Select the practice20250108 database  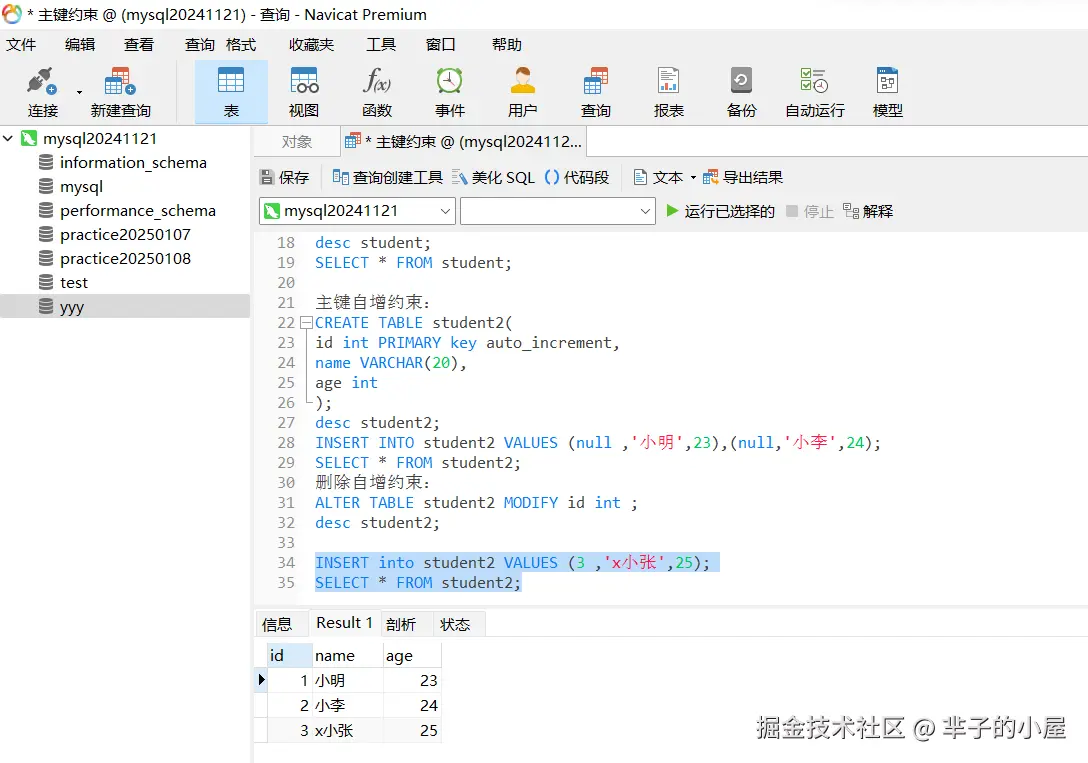pos(125,258)
